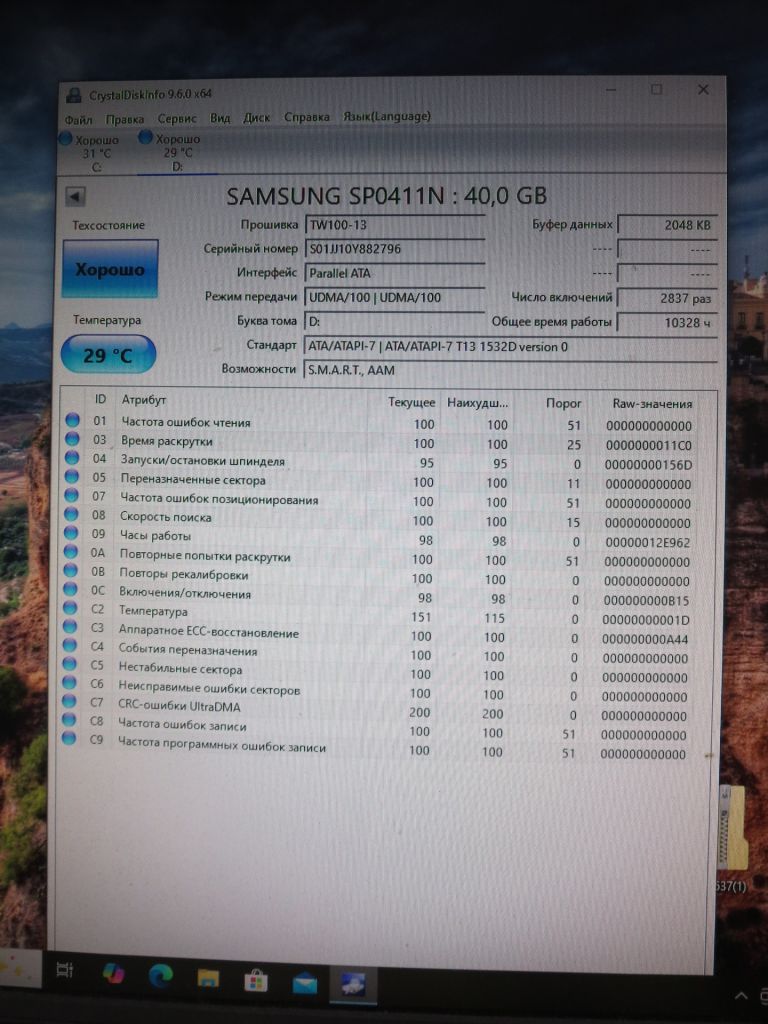Click status circle for Частота ошибок чтения
This screenshot has width=768, height=1024.
coord(73,420)
